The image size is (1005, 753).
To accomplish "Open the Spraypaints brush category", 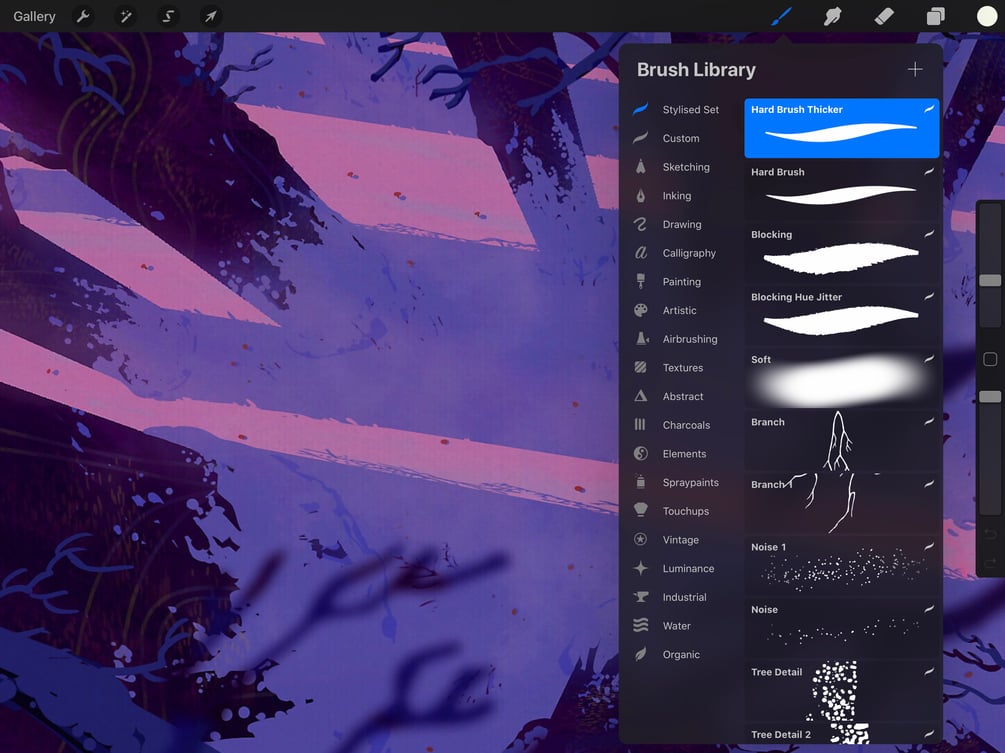I will (x=679, y=483).
